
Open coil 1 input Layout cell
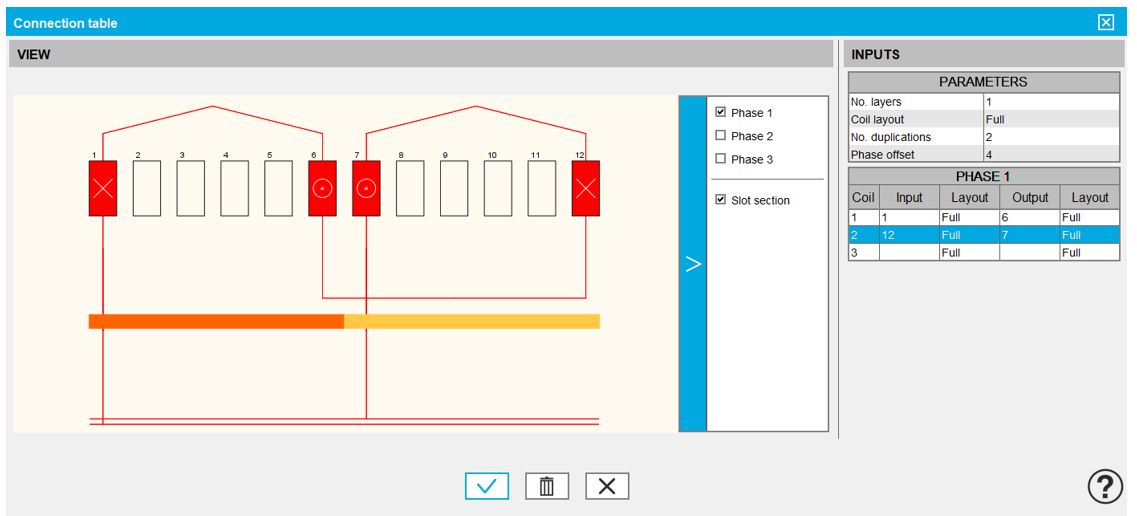(x=968, y=217)
